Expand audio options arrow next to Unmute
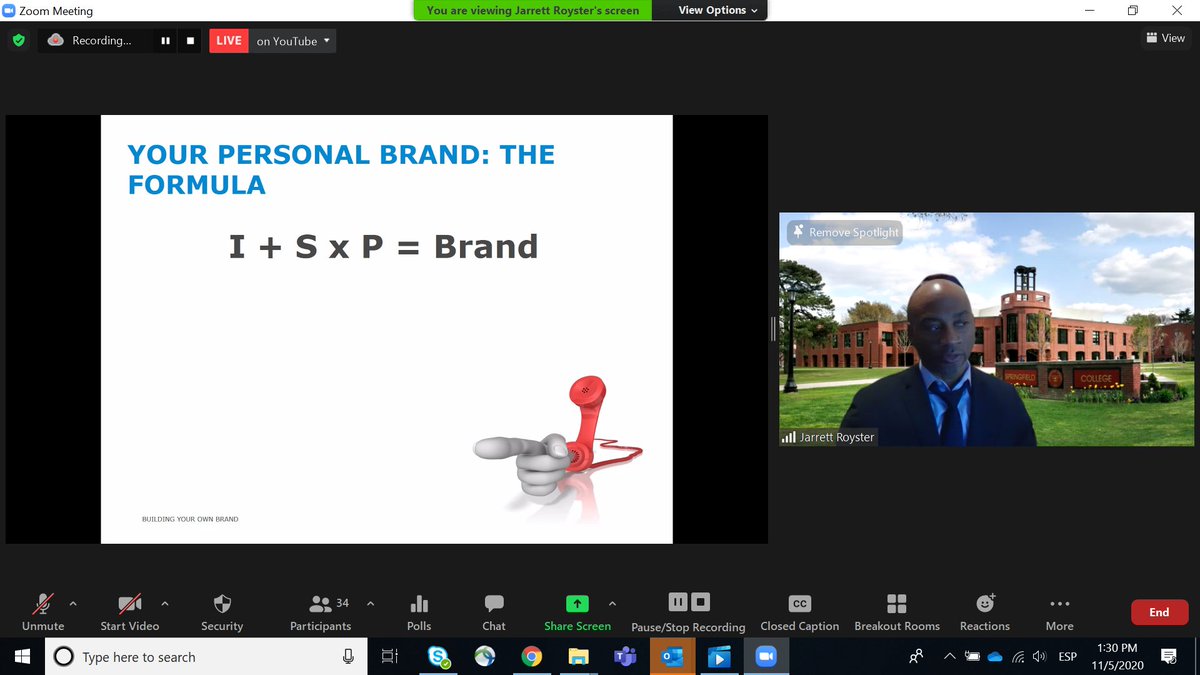This screenshot has height=675, width=1200. click(x=73, y=604)
